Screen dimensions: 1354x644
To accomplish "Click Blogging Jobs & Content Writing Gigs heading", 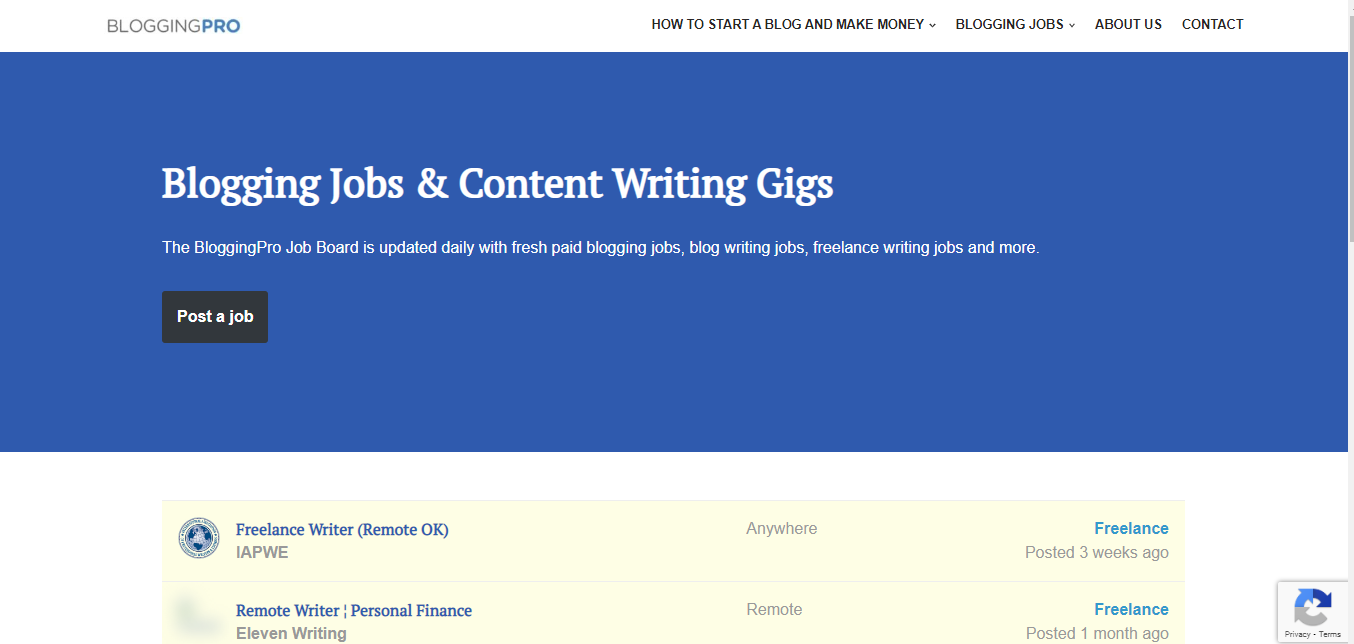I will point(497,185).
